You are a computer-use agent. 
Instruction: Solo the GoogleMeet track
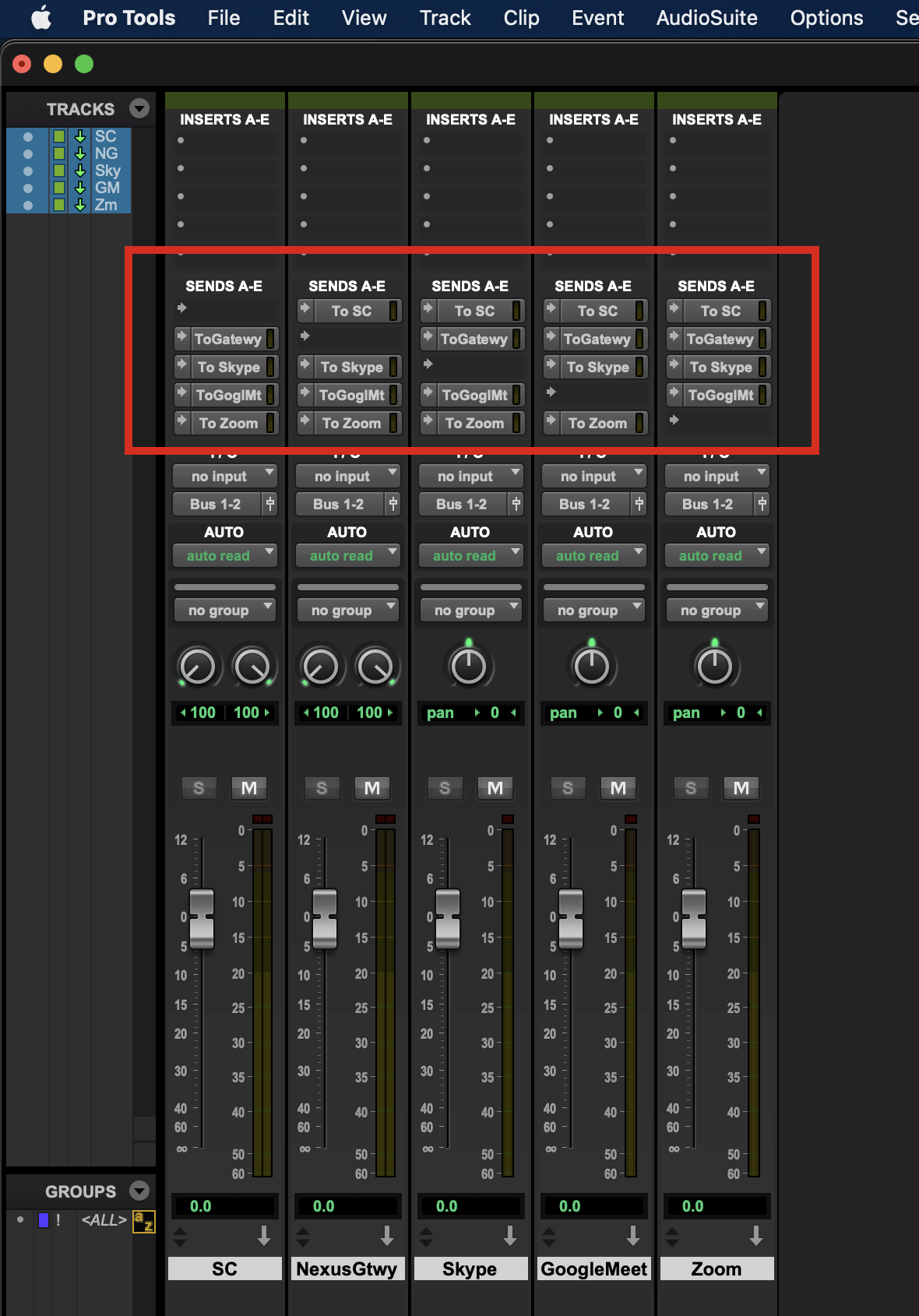pos(568,788)
